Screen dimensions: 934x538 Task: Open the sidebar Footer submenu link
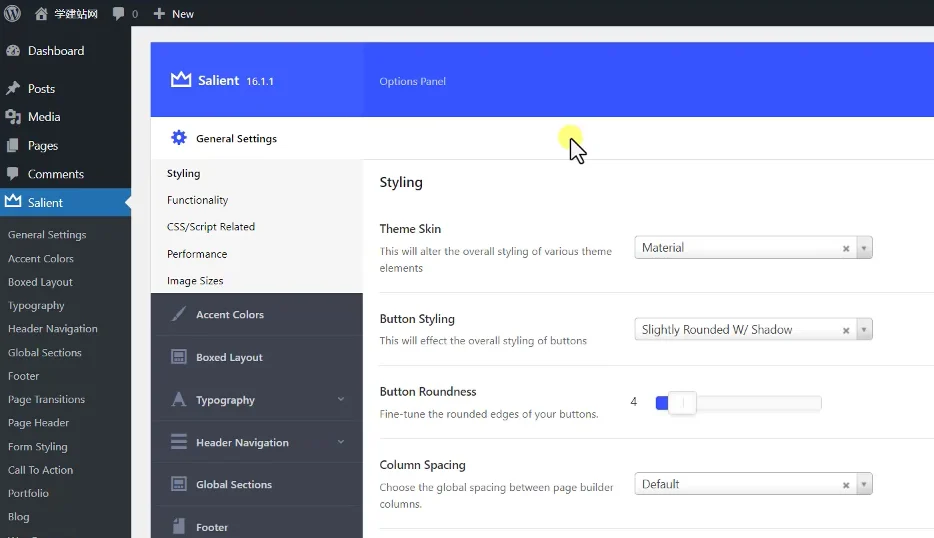(23, 376)
